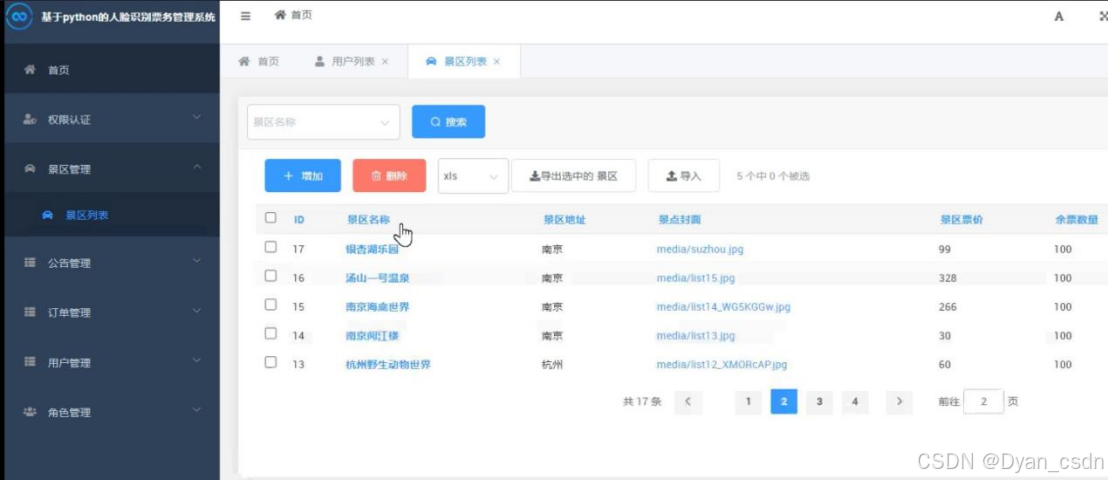Sort by 景区名称 column header
Viewport: 1108px width, 481px height.
368,220
